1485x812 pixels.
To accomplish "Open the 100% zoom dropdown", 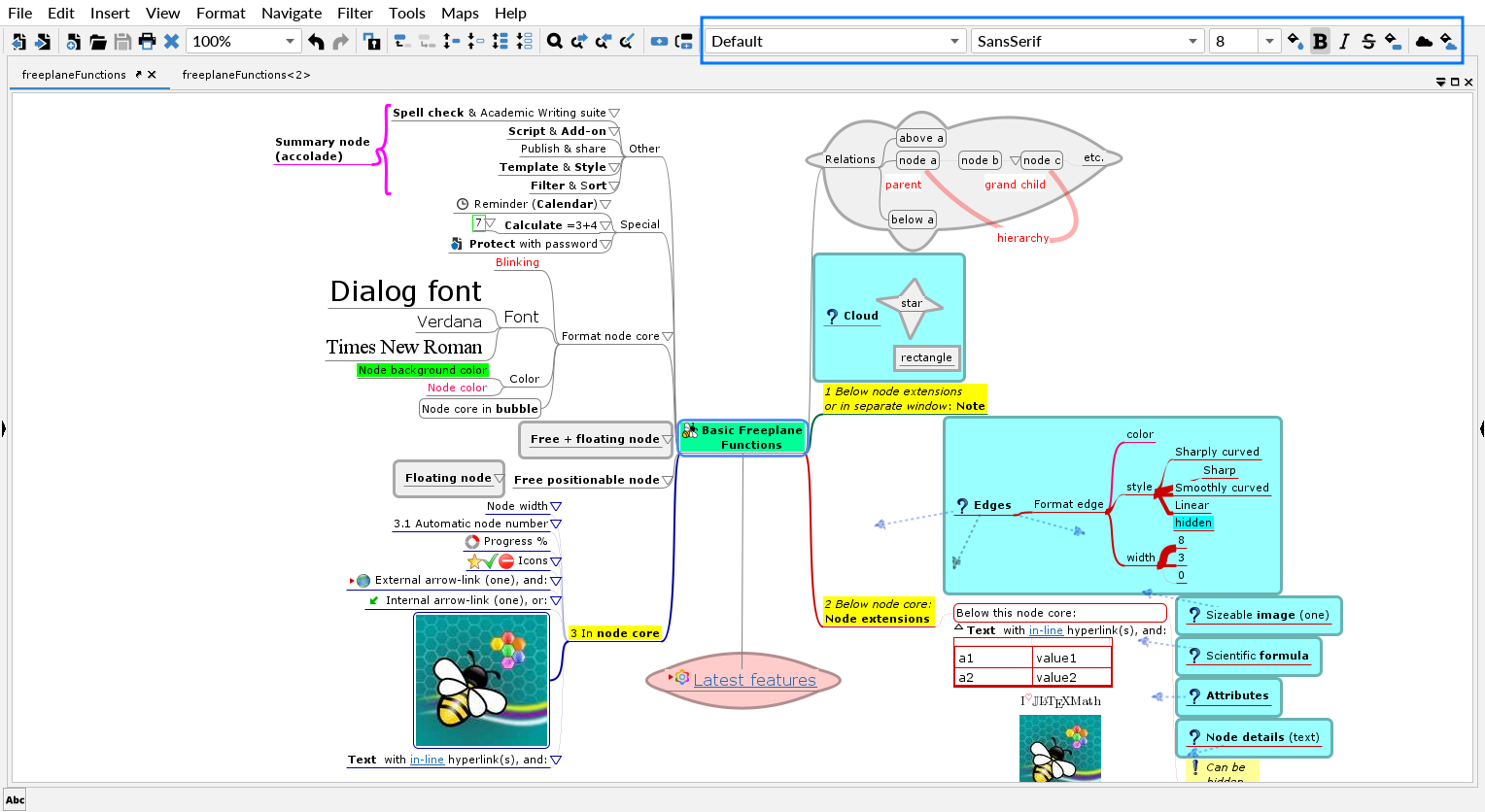I will pos(290,41).
